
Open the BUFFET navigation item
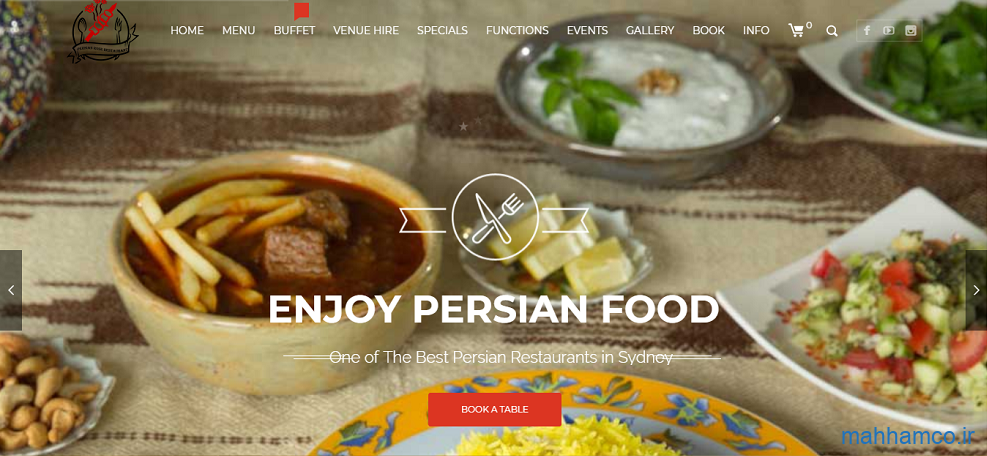(295, 30)
